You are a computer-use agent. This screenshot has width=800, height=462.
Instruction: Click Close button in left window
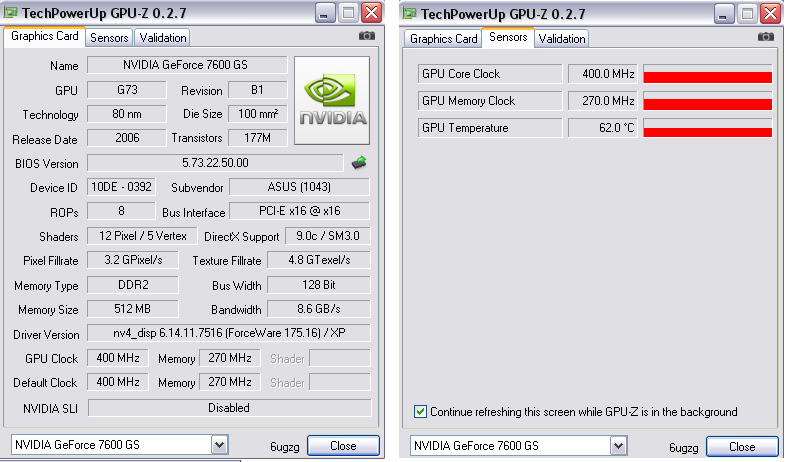pos(343,446)
